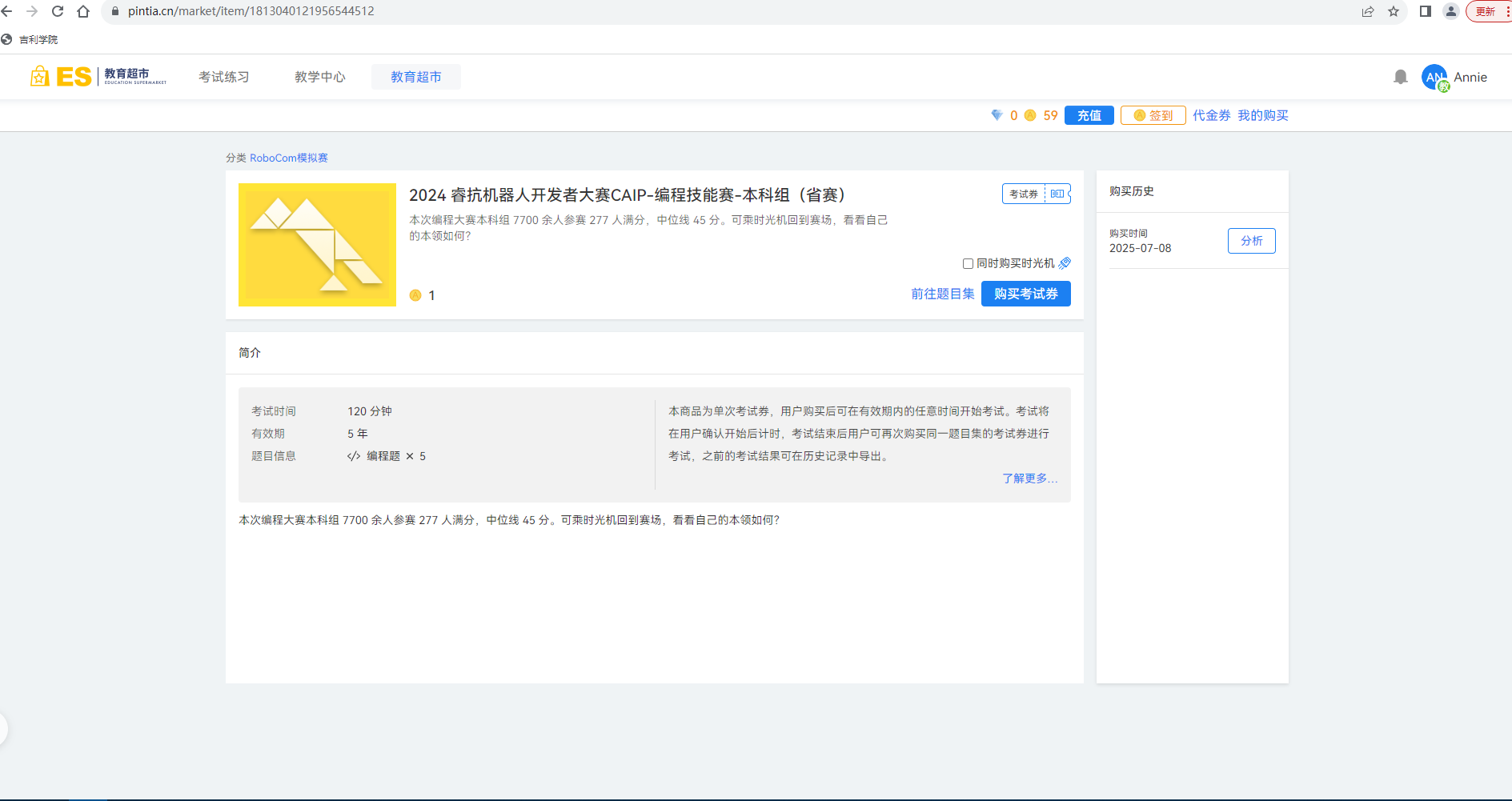Bookmark this page with the star icon
The height and width of the screenshot is (801, 1512).
[x=1394, y=11]
